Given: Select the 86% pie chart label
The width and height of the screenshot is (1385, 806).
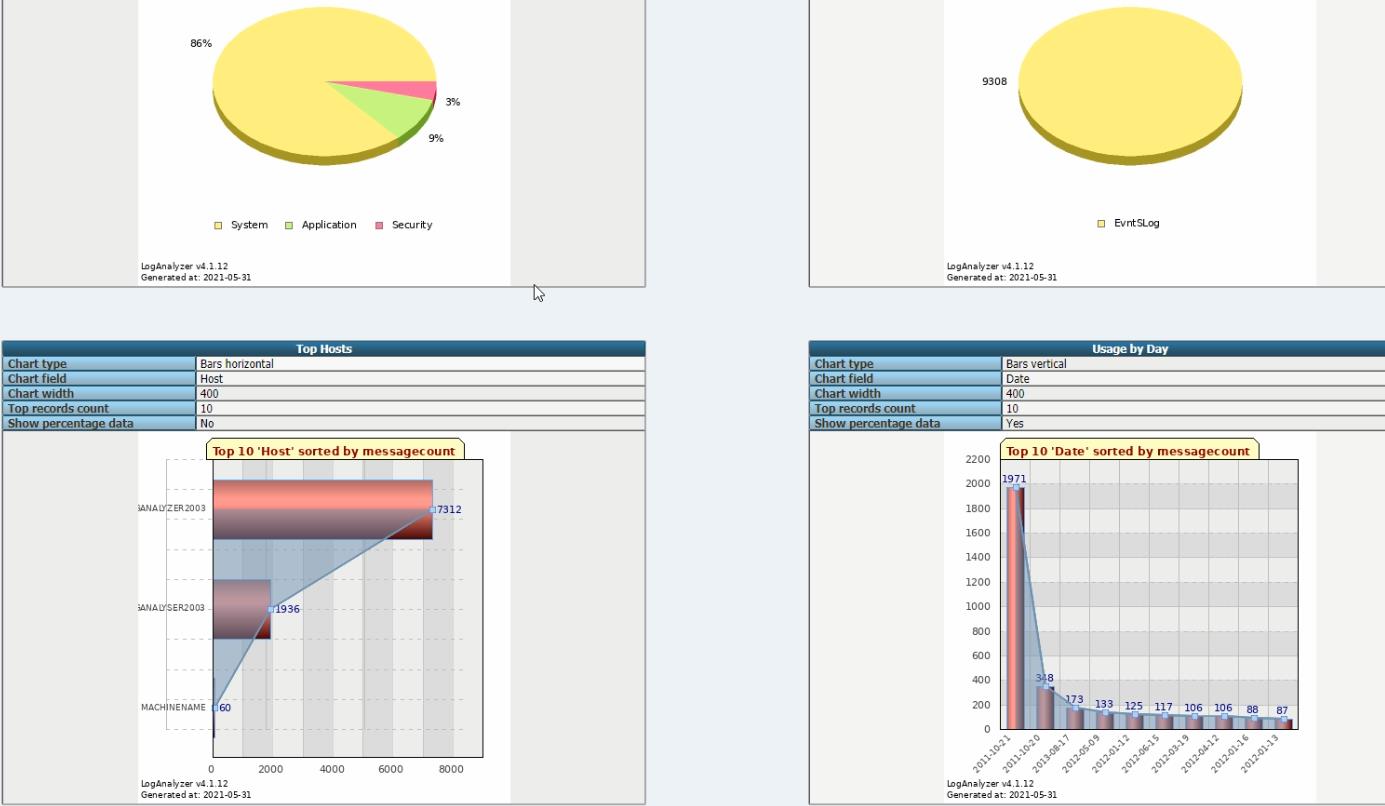Looking at the screenshot, I should coord(201,44).
